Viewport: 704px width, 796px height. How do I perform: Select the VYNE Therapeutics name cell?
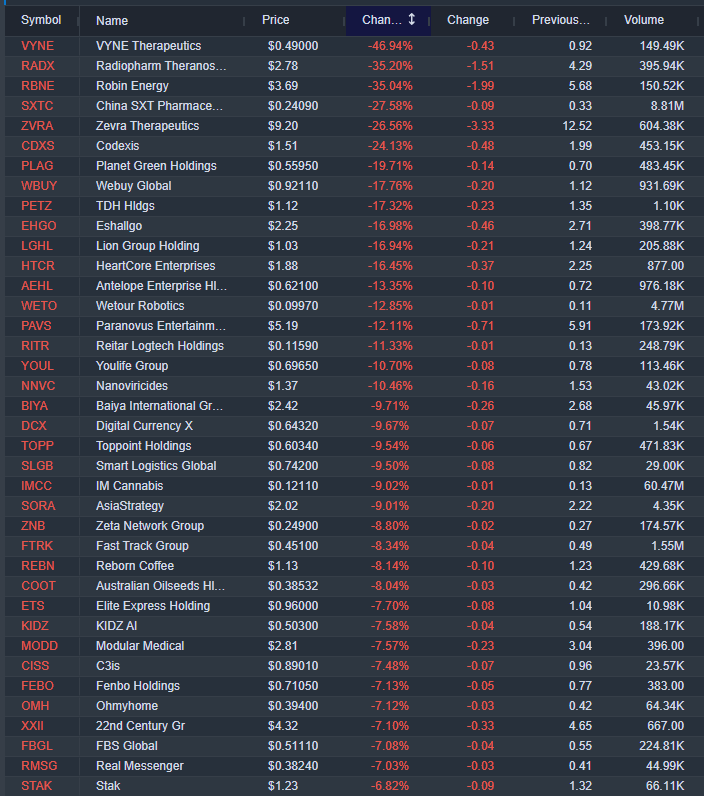[x=149, y=46]
